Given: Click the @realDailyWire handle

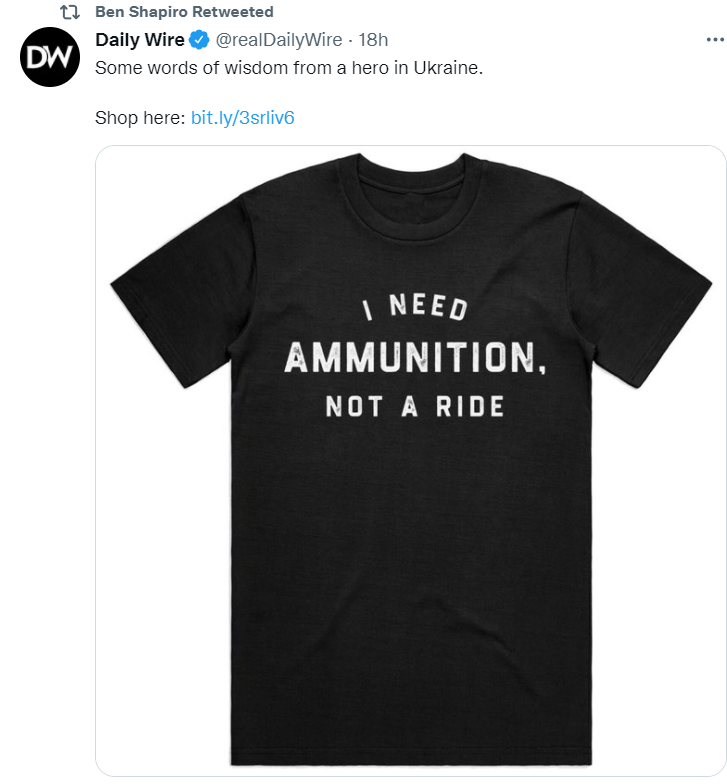Looking at the screenshot, I should coord(278,40).
